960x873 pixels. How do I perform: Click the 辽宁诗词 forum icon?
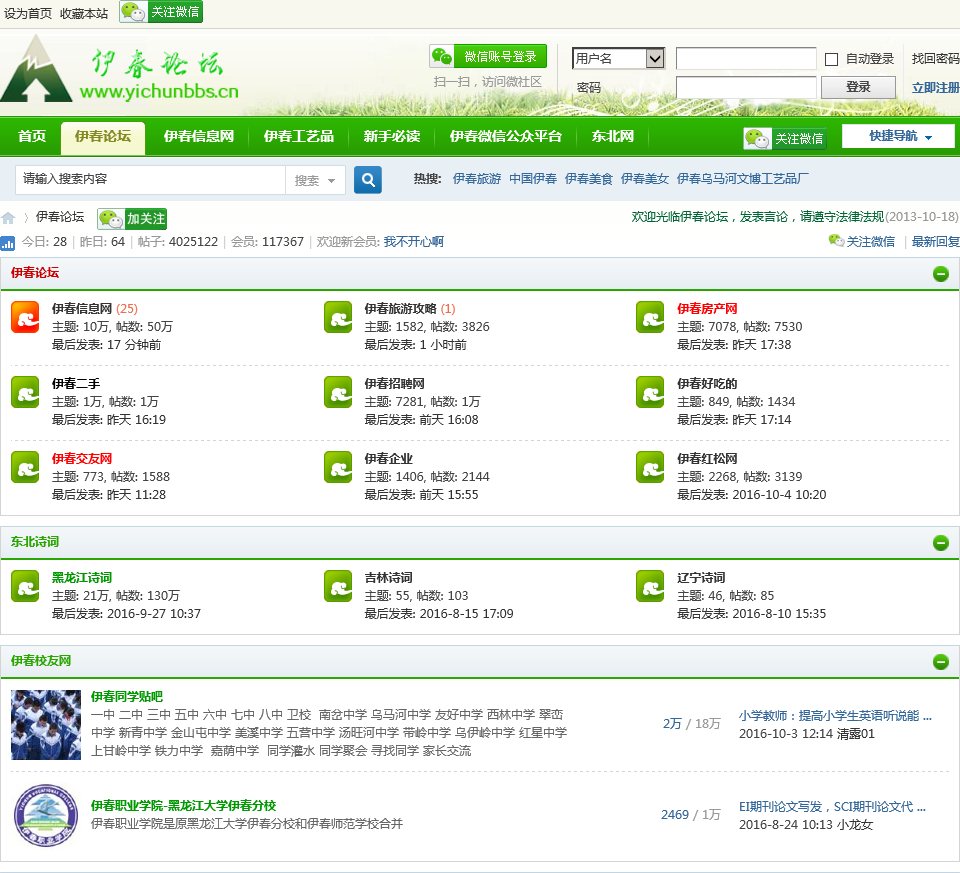[650, 586]
